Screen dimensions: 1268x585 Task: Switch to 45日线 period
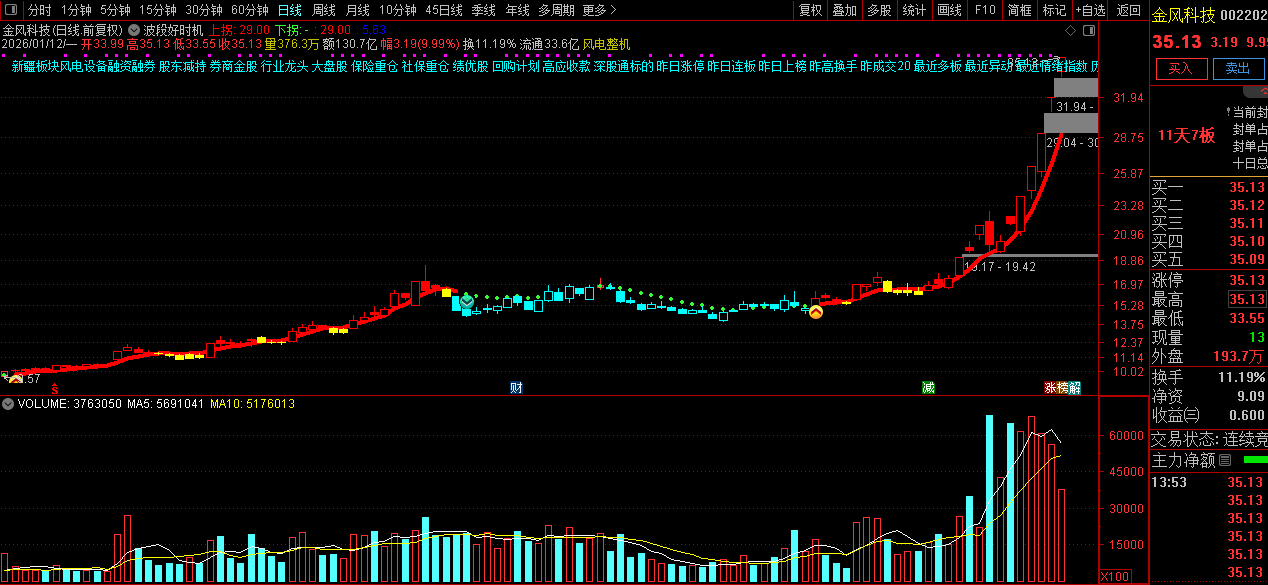(443, 10)
